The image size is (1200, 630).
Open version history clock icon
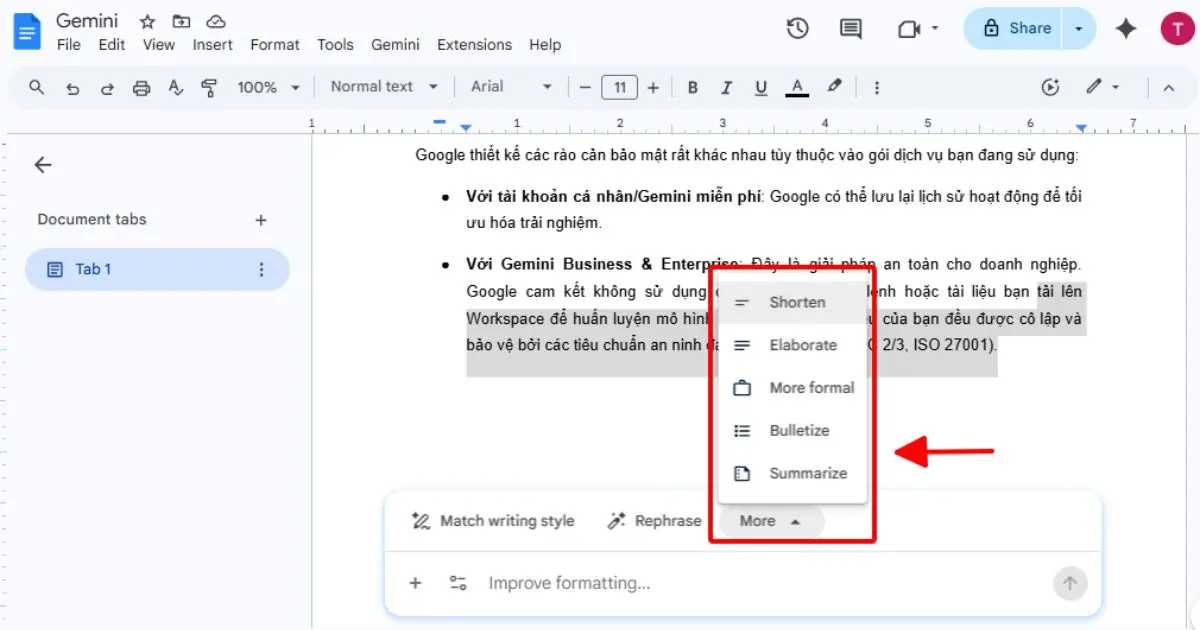[x=797, y=29]
